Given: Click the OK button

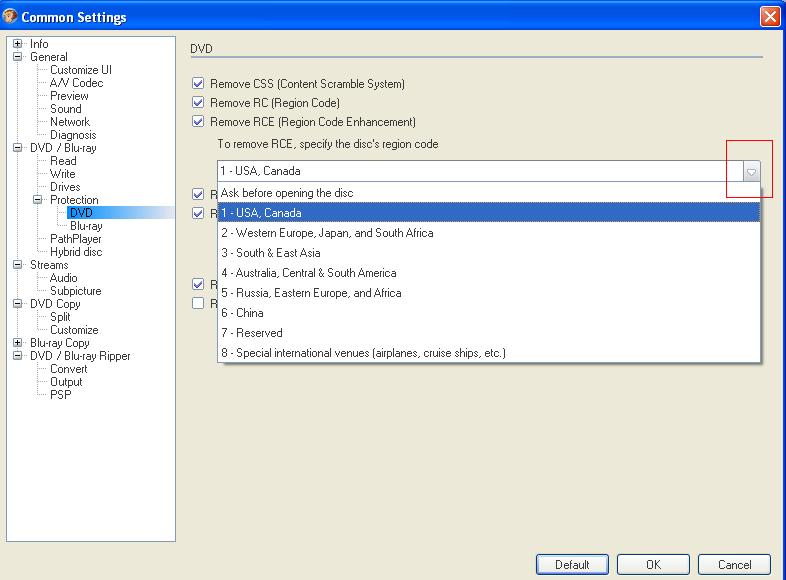Looking at the screenshot, I should (x=652, y=564).
